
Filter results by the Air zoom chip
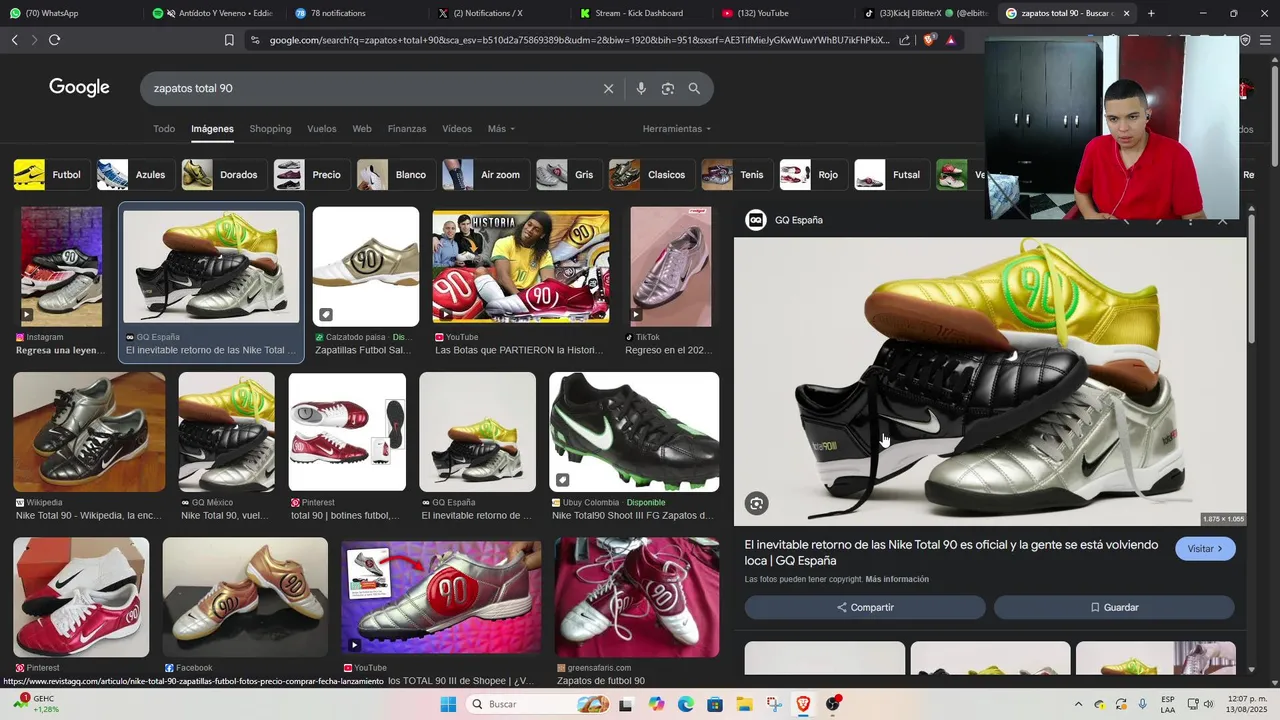click(484, 175)
